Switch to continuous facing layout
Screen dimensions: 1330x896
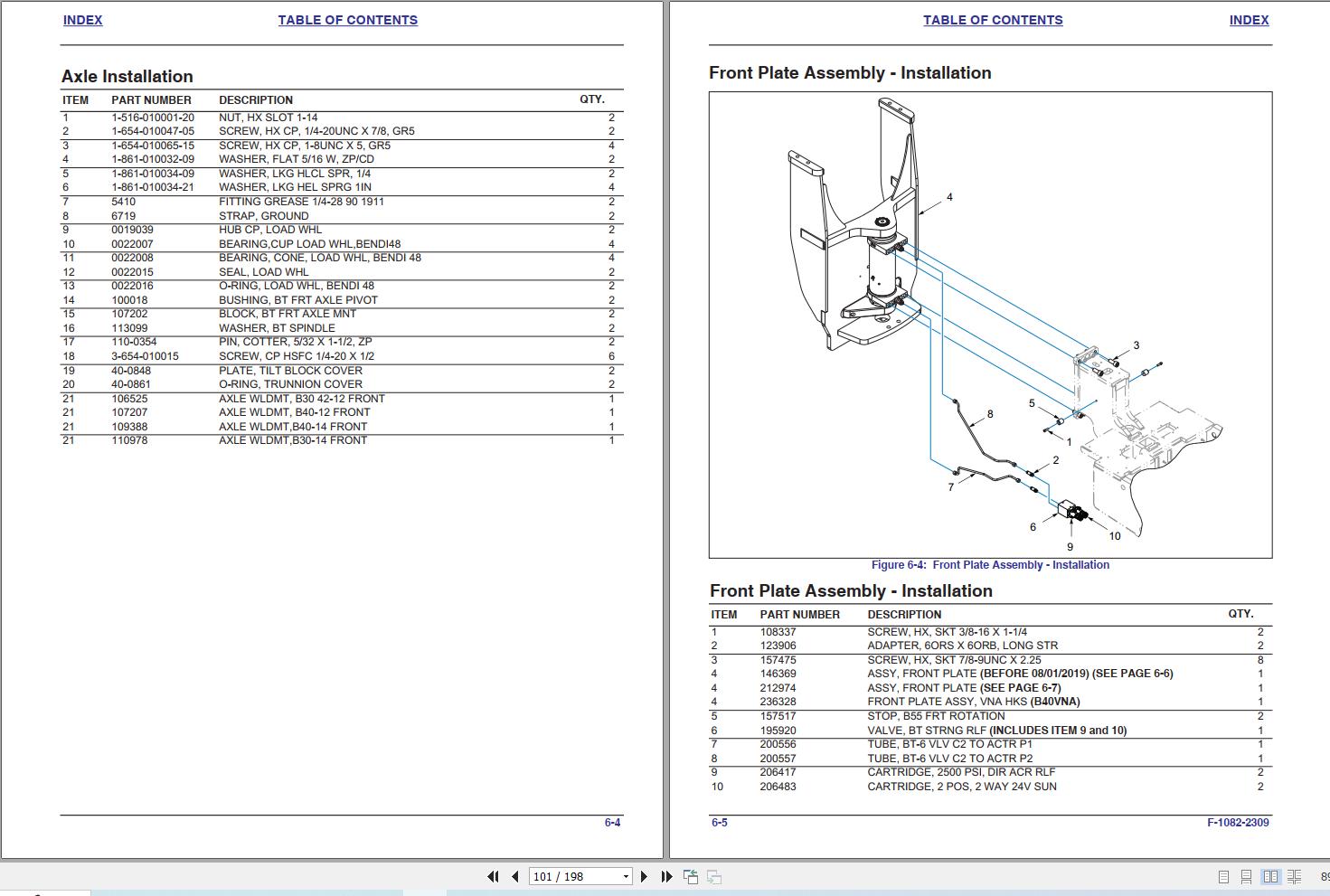pyautogui.click(x=1296, y=877)
